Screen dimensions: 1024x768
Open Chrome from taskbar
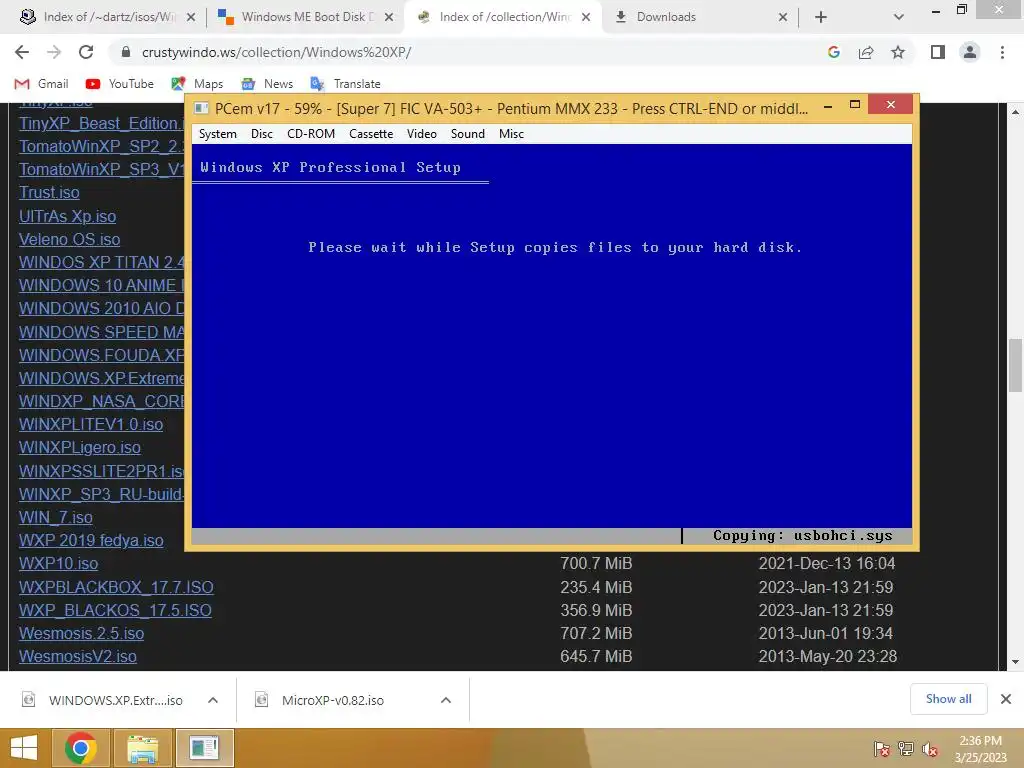(81, 748)
